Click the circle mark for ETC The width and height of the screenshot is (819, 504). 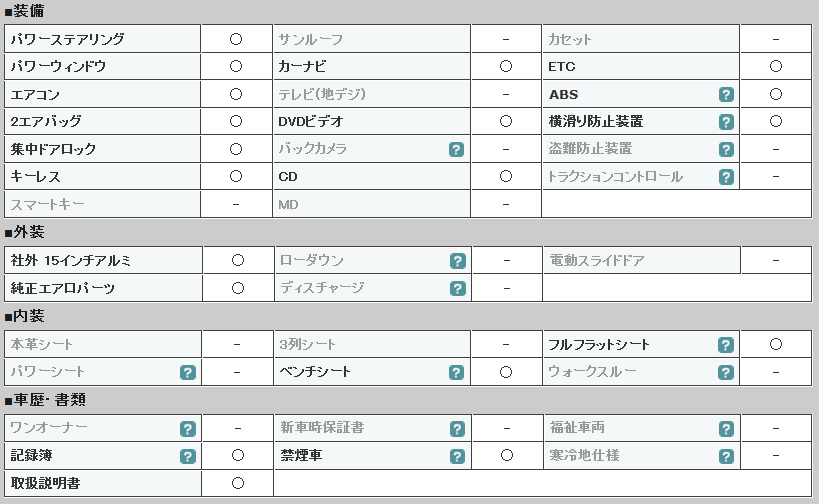[776, 66]
